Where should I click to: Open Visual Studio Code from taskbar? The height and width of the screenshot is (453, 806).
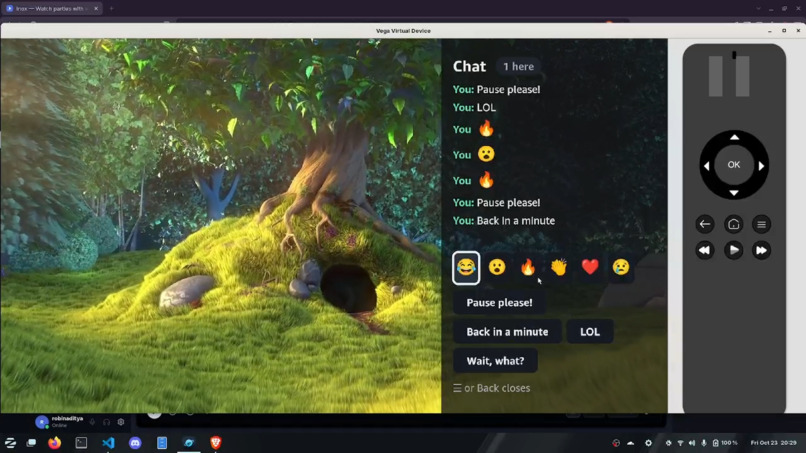(108, 443)
